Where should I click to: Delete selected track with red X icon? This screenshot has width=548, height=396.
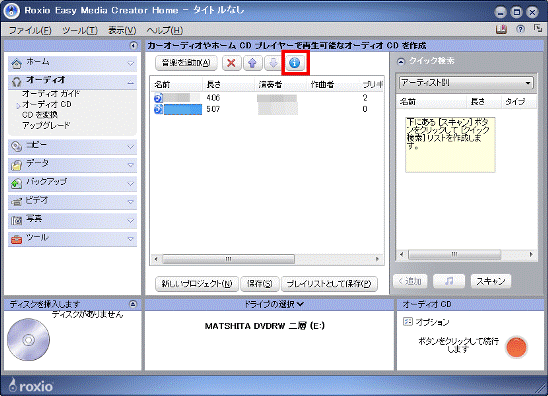pyautogui.click(x=231, y=63)
